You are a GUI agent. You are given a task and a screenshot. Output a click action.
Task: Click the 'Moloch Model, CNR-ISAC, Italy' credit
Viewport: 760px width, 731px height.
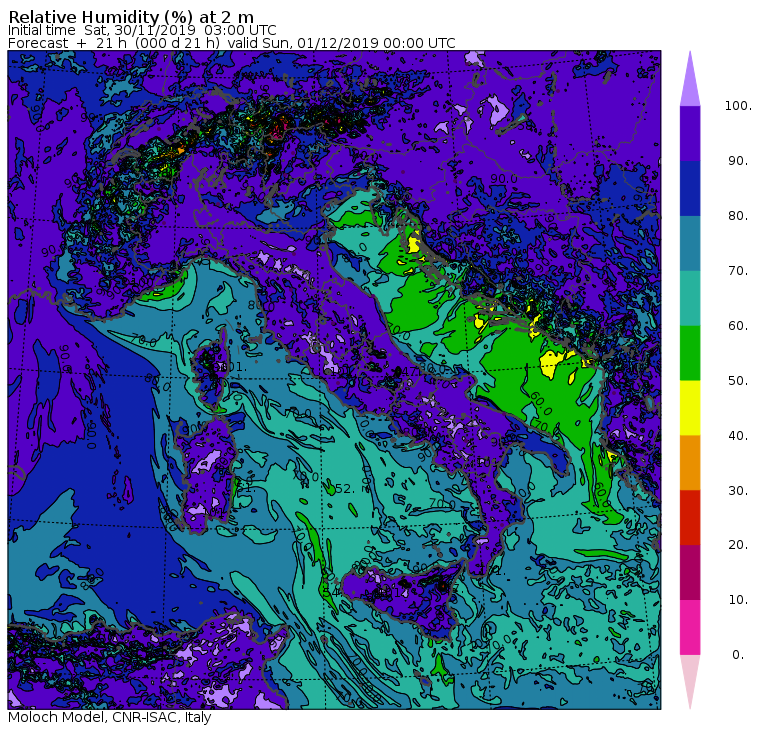click(x=110, y=717)
